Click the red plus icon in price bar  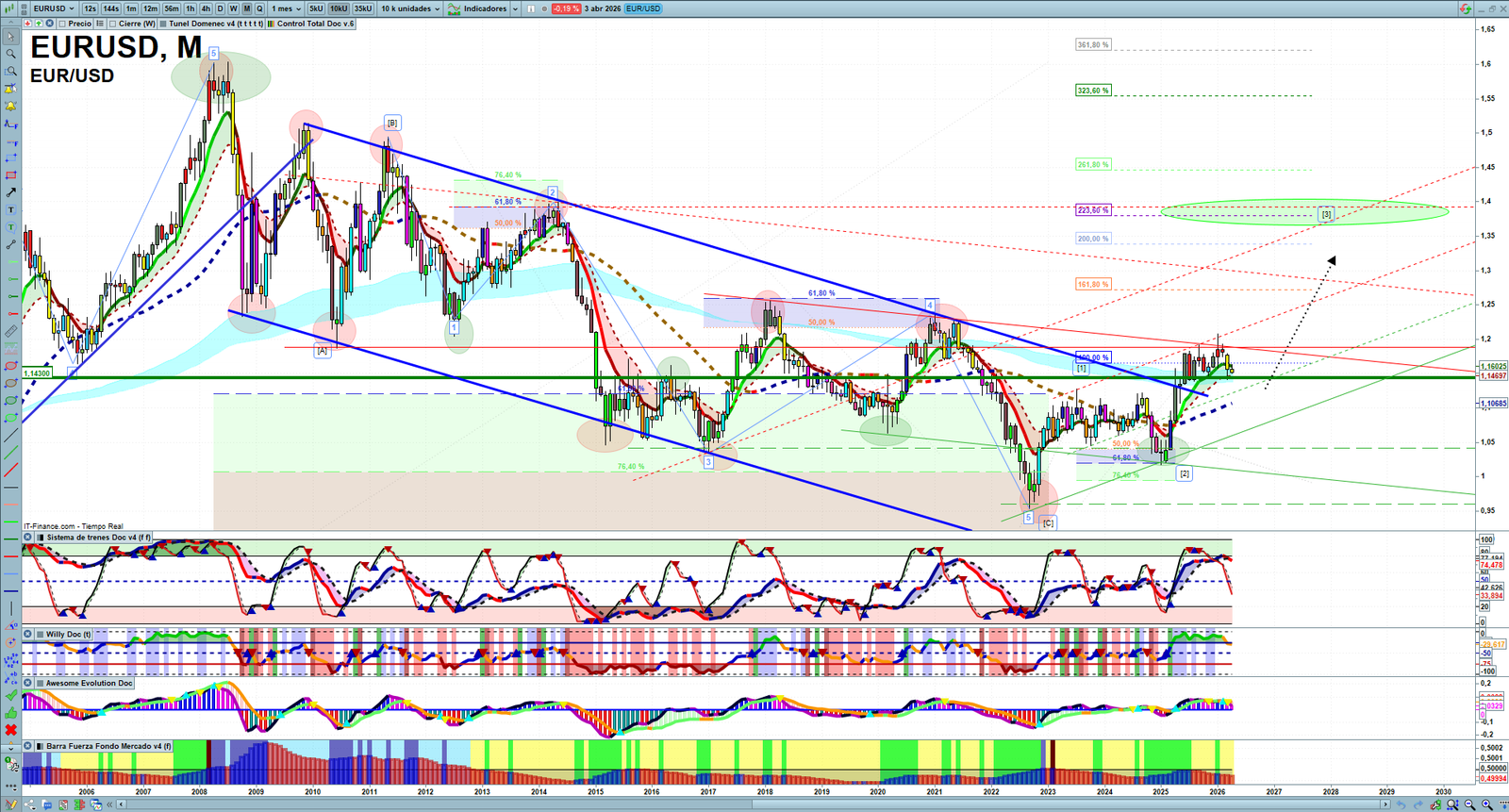(x=28, y=24)
